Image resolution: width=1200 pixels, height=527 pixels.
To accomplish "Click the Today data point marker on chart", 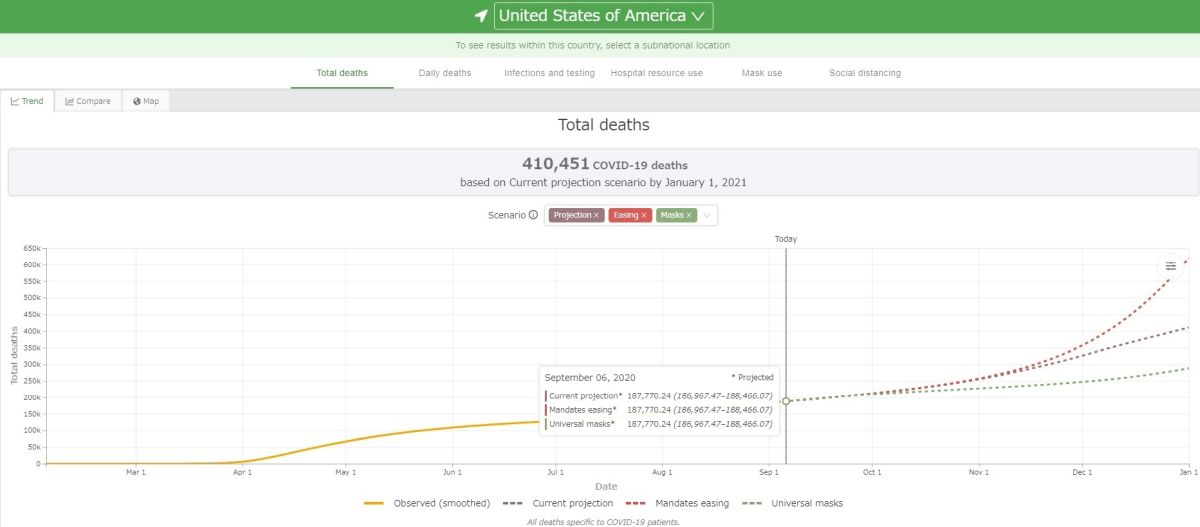I will 786,400.
